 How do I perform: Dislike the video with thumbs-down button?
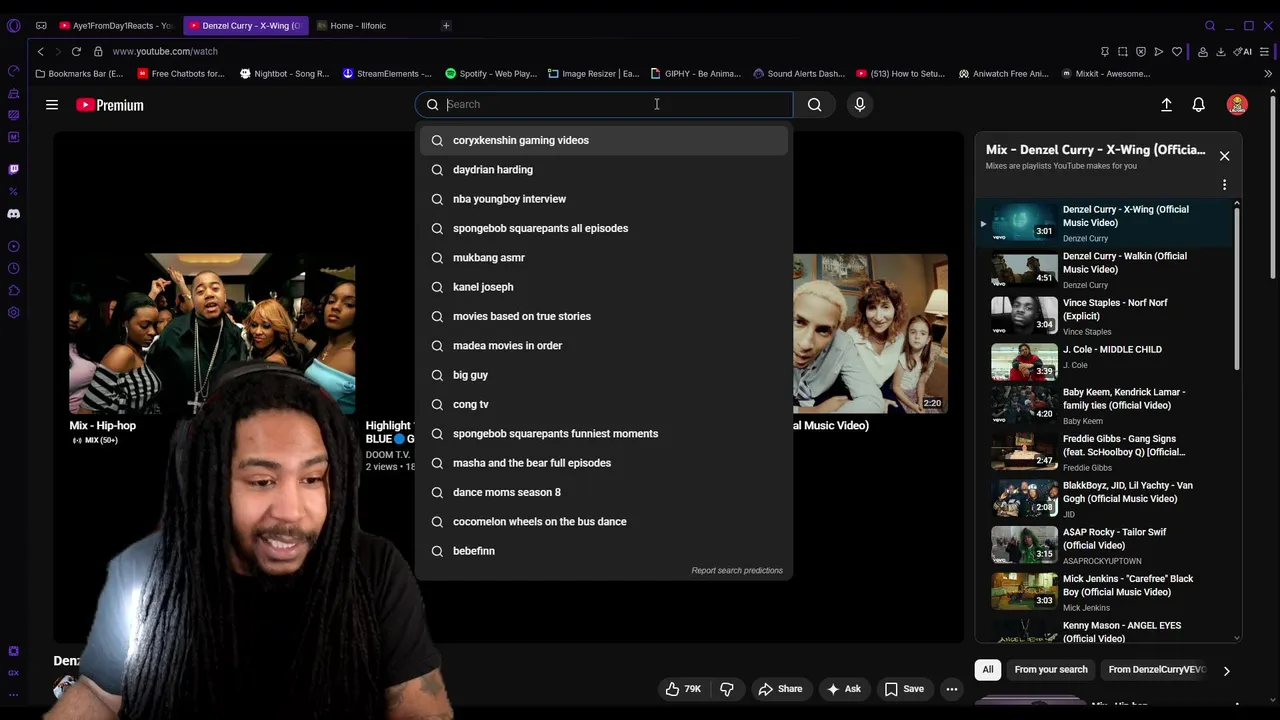[727, 688]
